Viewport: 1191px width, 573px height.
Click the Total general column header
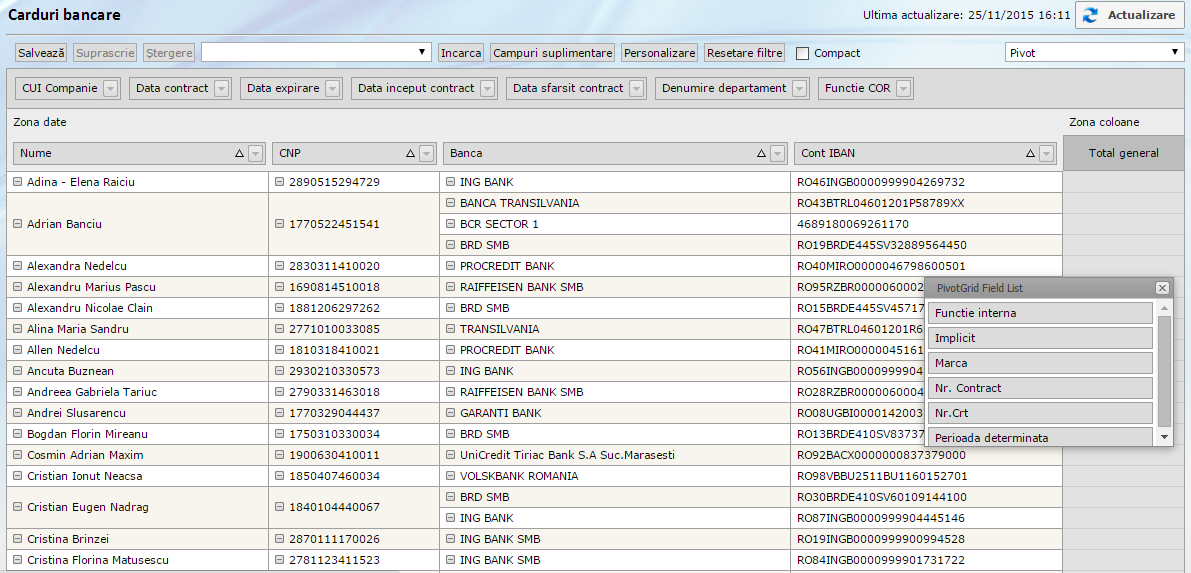pyautogui.click(x=1123, y=154)
